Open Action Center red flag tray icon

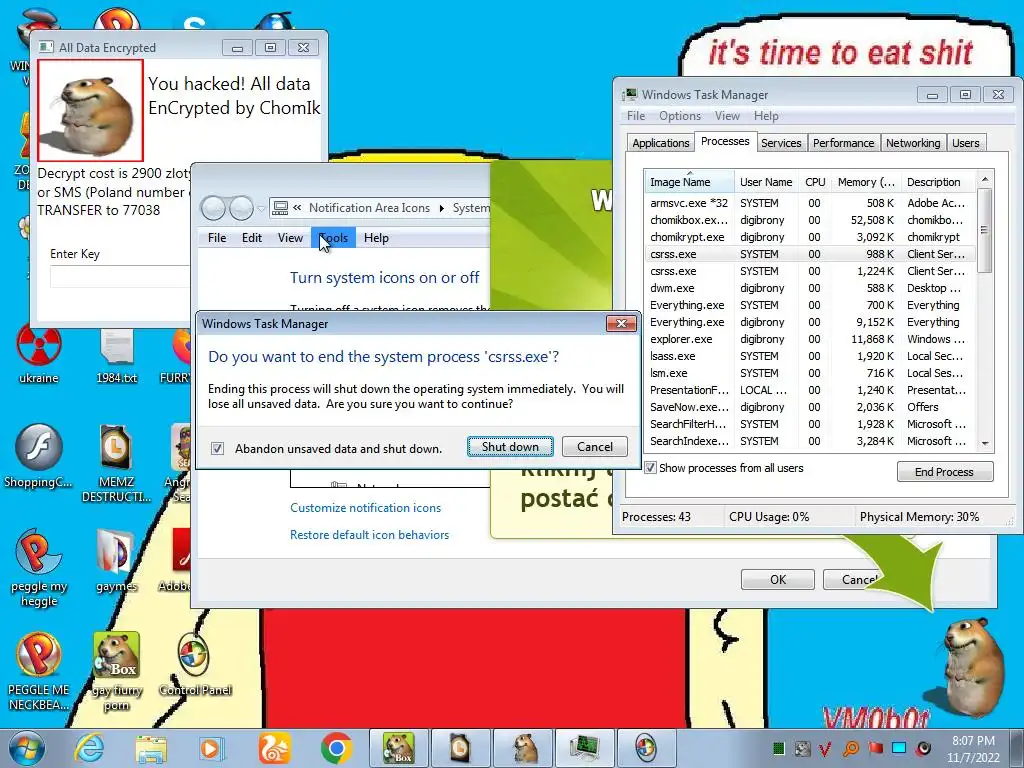tap(875, 748)
